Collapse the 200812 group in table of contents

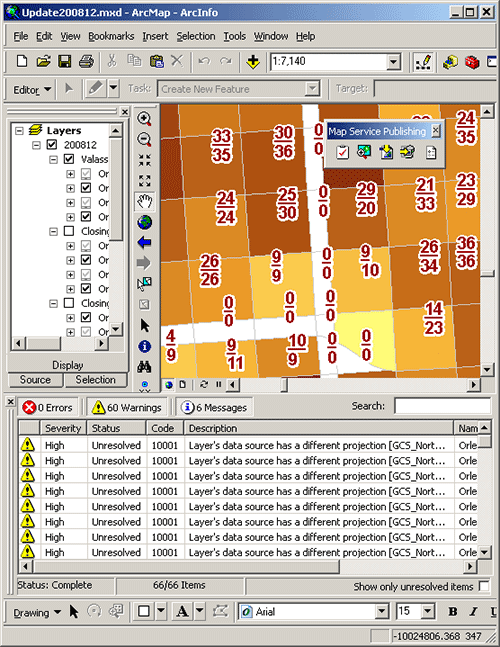[36, 145]
